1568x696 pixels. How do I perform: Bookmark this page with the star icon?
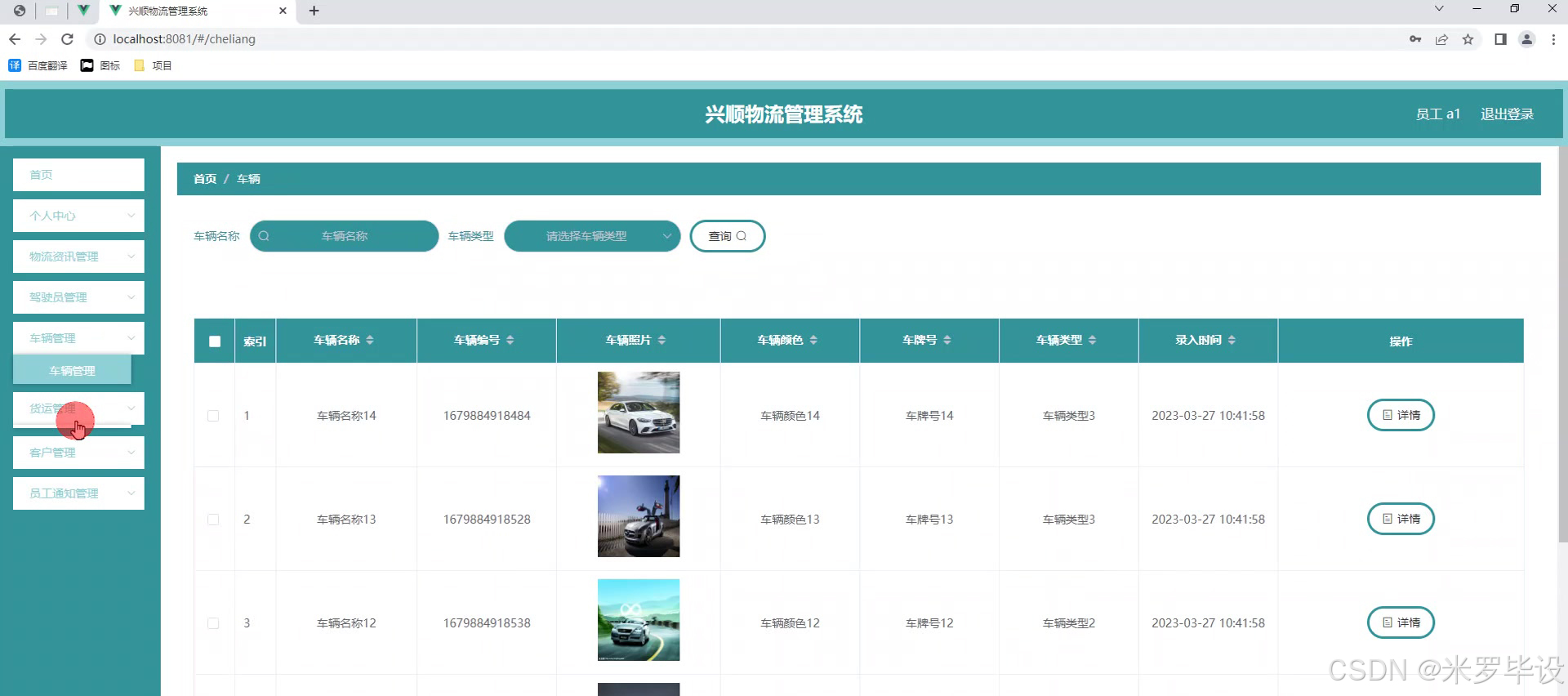[x=1468, y=39]
